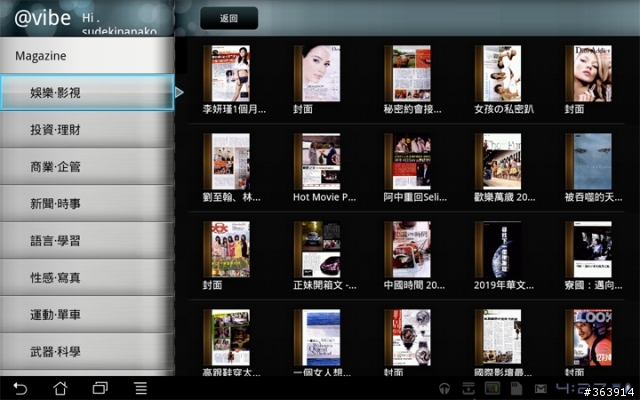Open the 語言·學習 category

coord(87,240)
